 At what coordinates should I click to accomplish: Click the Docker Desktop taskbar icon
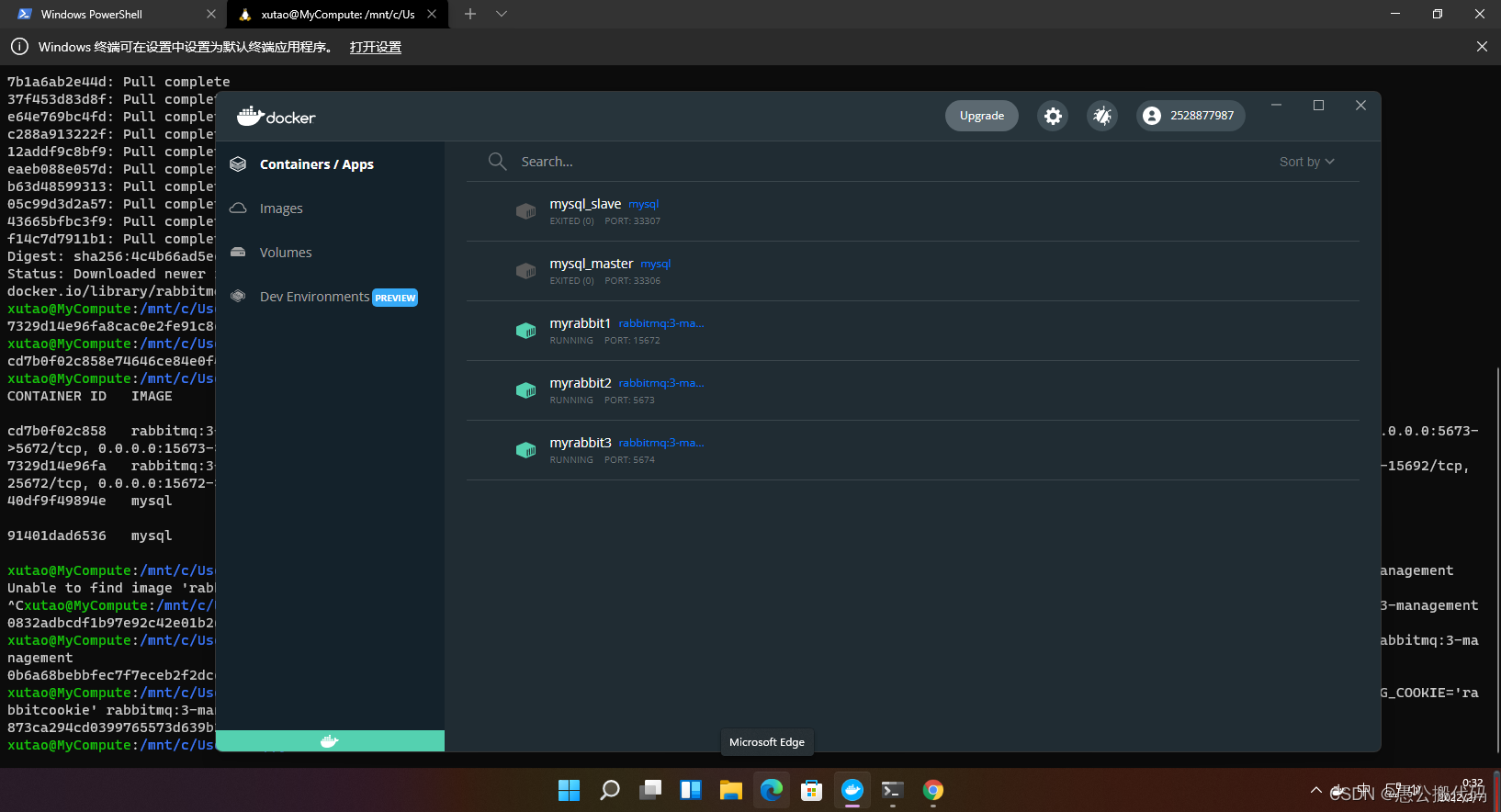click(x=852, y=790)
